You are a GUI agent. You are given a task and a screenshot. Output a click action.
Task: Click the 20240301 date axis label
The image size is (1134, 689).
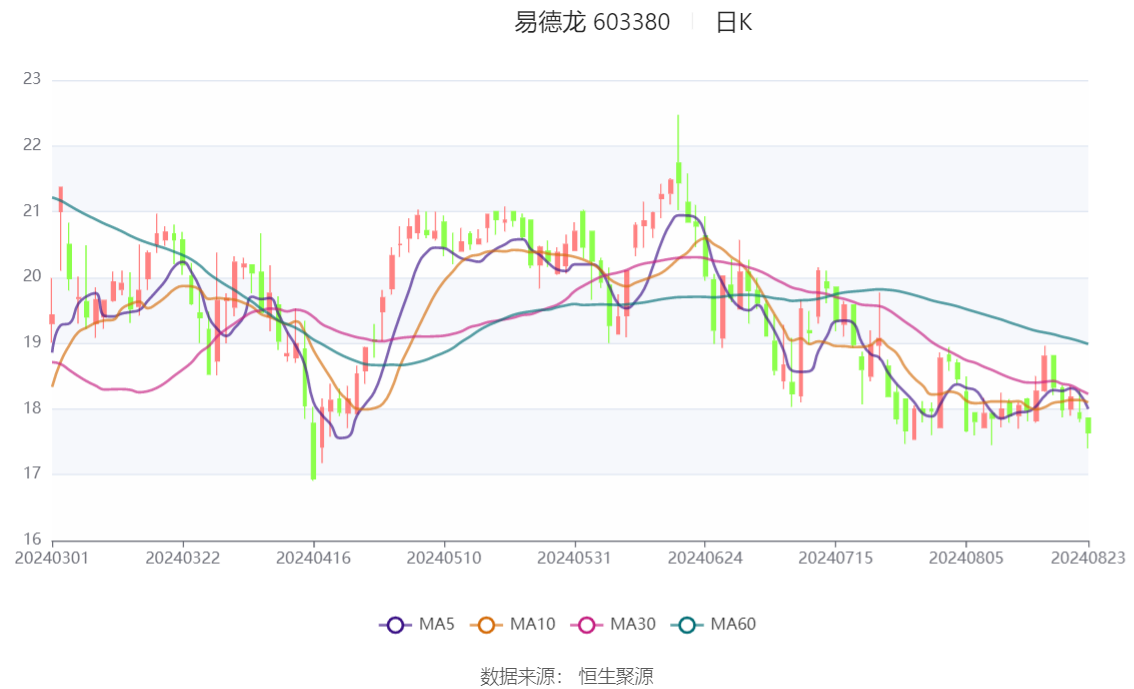[51, 558]
